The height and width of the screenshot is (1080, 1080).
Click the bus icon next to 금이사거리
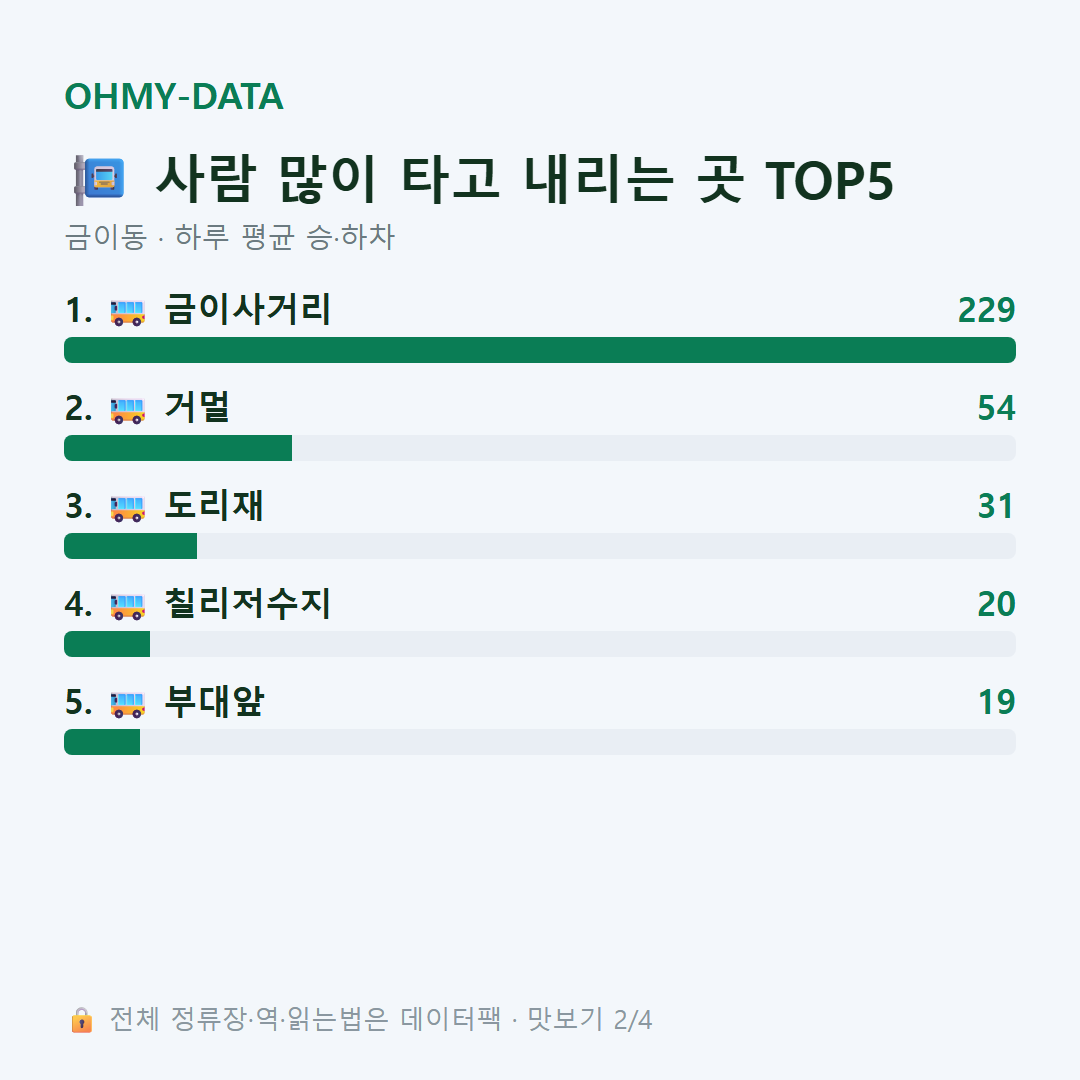(127, 312)
